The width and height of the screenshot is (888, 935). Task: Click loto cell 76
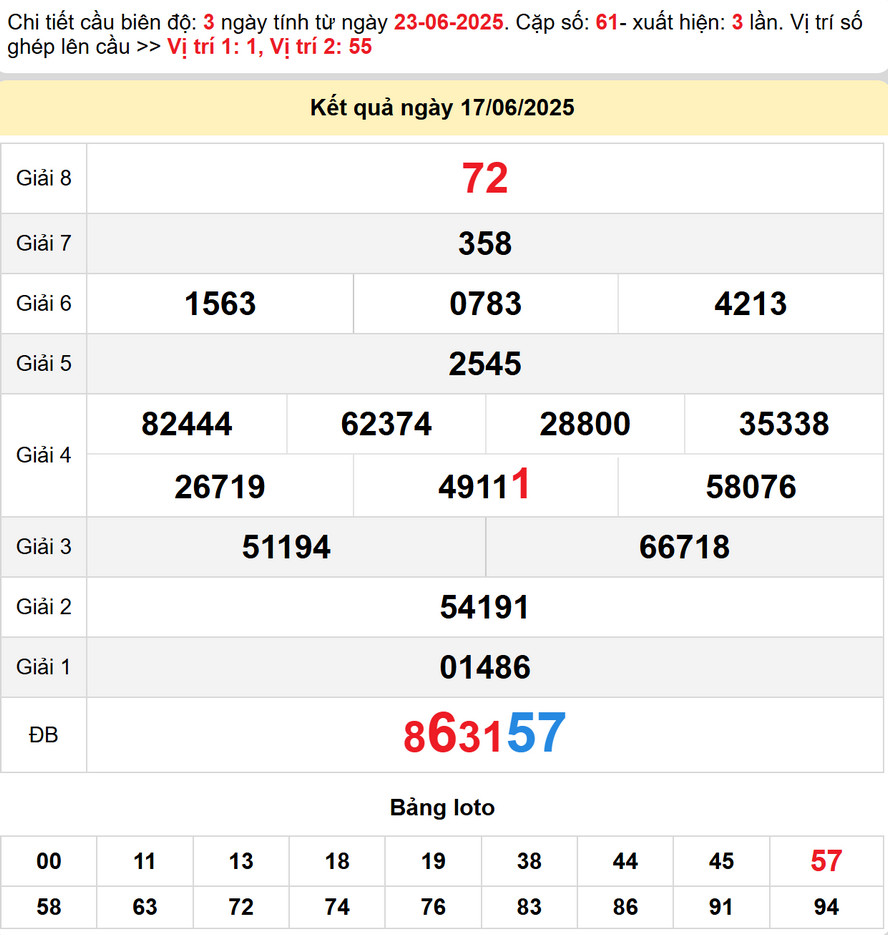[x=433, y=907]
